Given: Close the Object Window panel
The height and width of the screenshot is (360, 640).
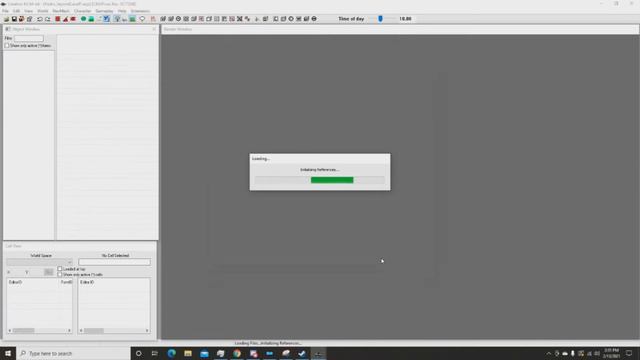Looking at the screenshot, I should [x=154, y=29].
